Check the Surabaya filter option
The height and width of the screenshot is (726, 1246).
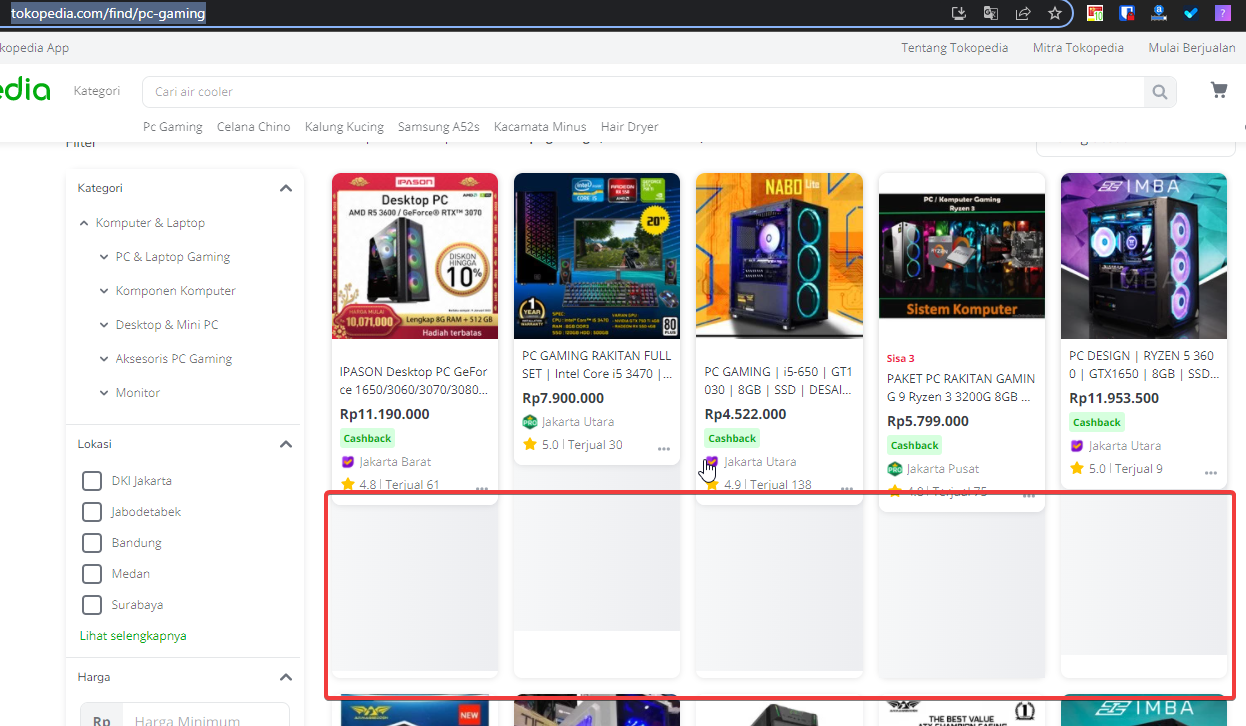tap(91, 604)
